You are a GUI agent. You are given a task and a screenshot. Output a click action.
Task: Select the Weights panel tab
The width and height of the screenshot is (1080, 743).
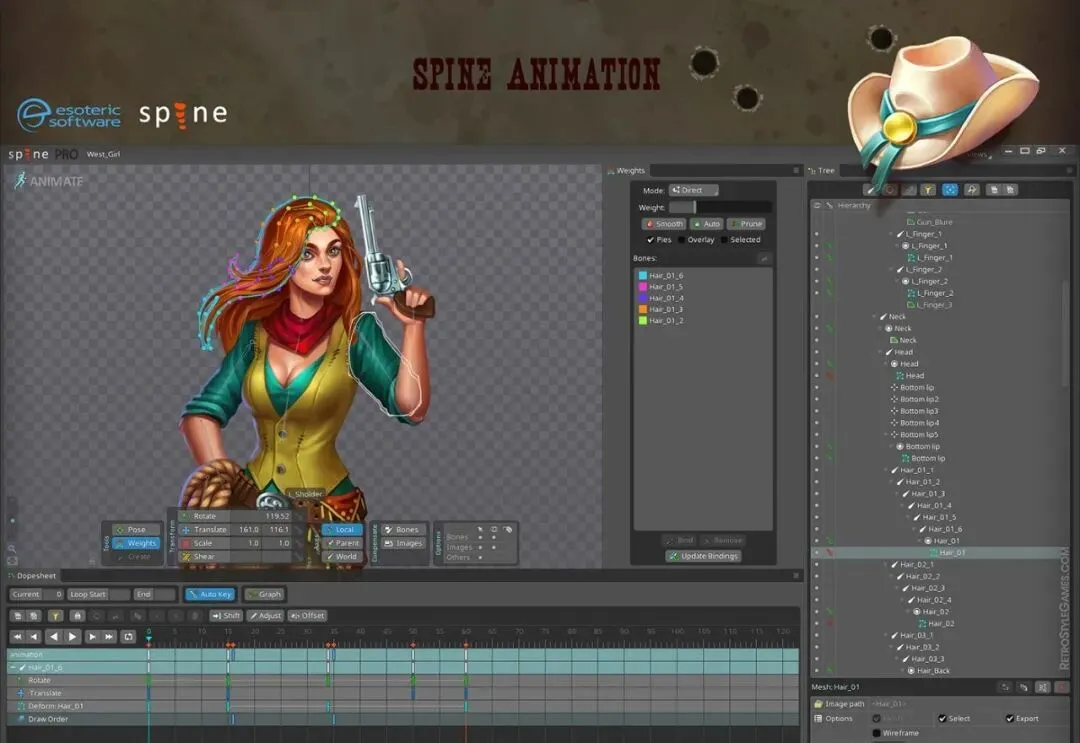coord(627,171)
